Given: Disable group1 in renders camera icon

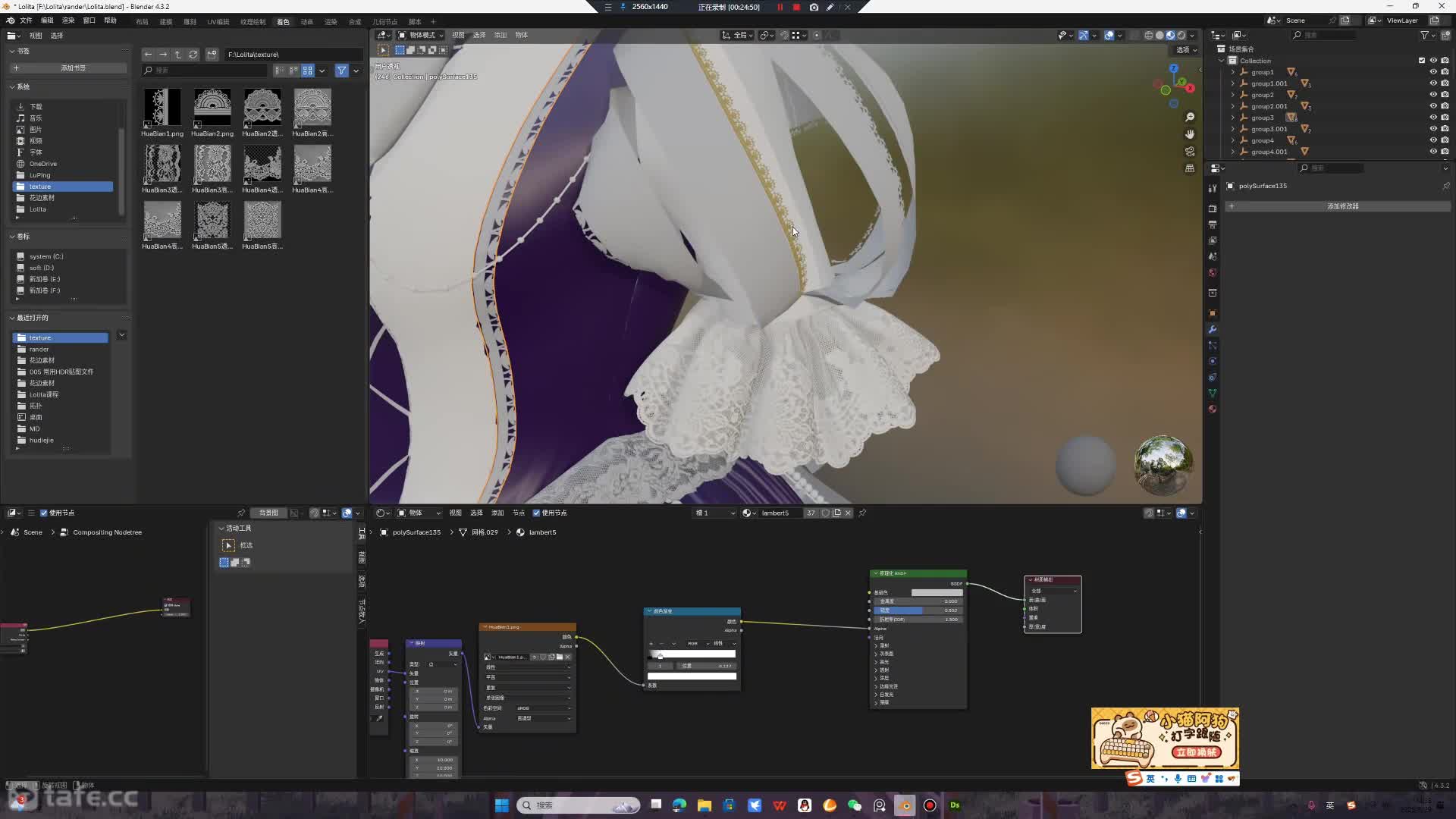Looking at the screenshot, I should [1445, 73].
